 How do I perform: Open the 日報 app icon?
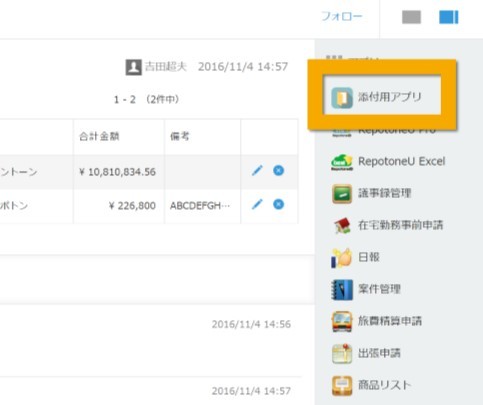tap(342, 258)
